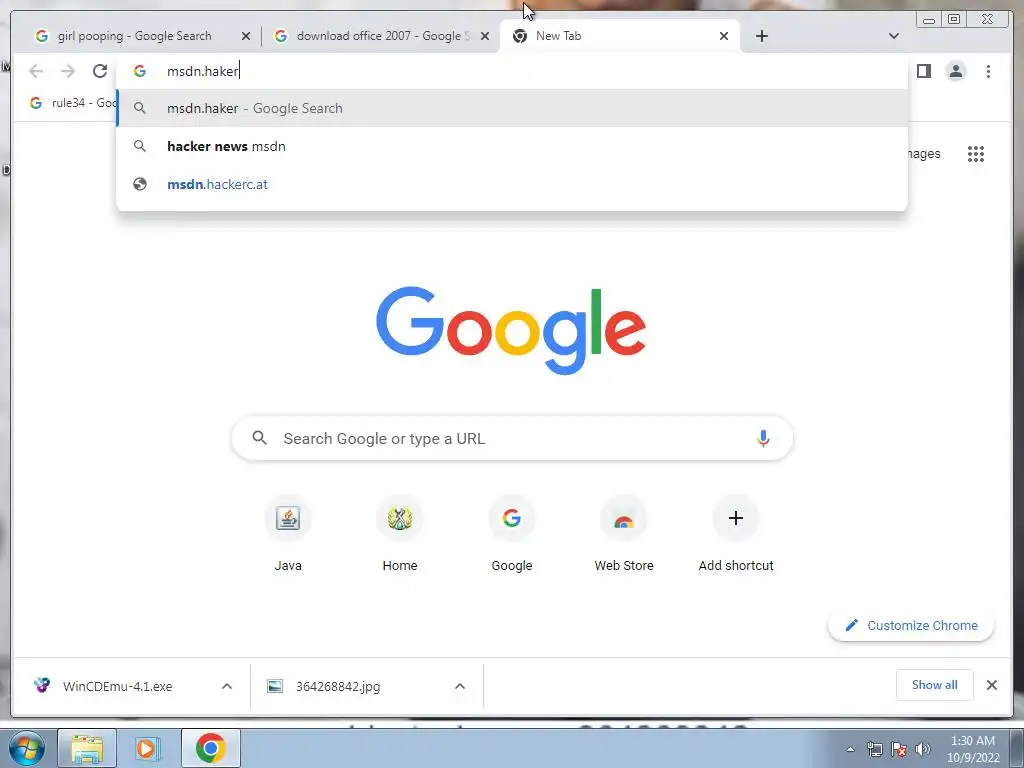1024x768 pixels.
Task: Open the Web Store shortcut
Action: tap(624, 535)
